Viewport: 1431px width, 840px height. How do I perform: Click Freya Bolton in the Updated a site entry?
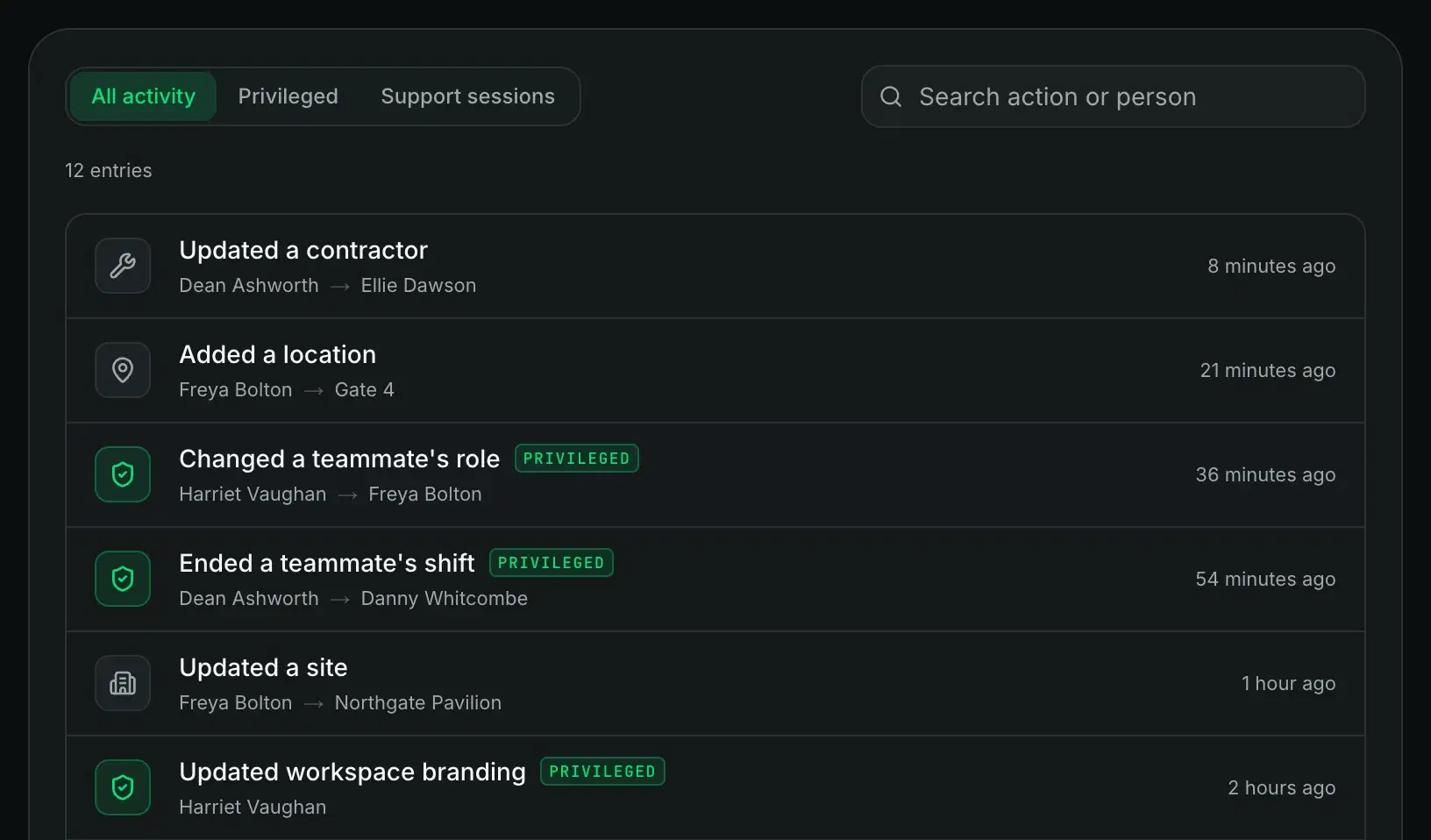click(236, 703)
